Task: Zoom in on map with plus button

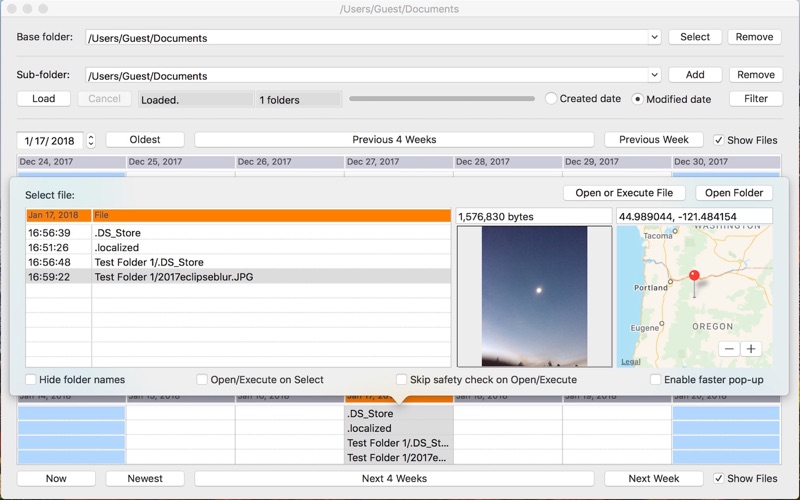Action: pos(751,349)
